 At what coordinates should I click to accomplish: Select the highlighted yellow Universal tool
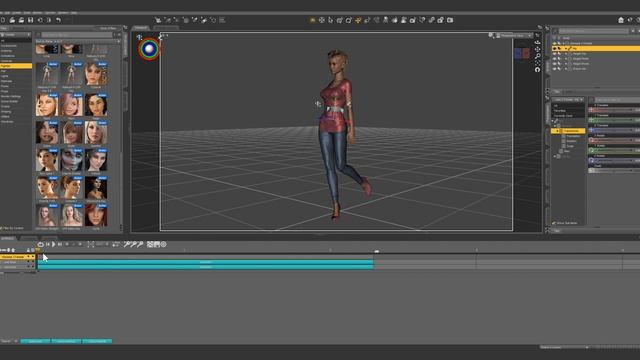tap(358, 20)
